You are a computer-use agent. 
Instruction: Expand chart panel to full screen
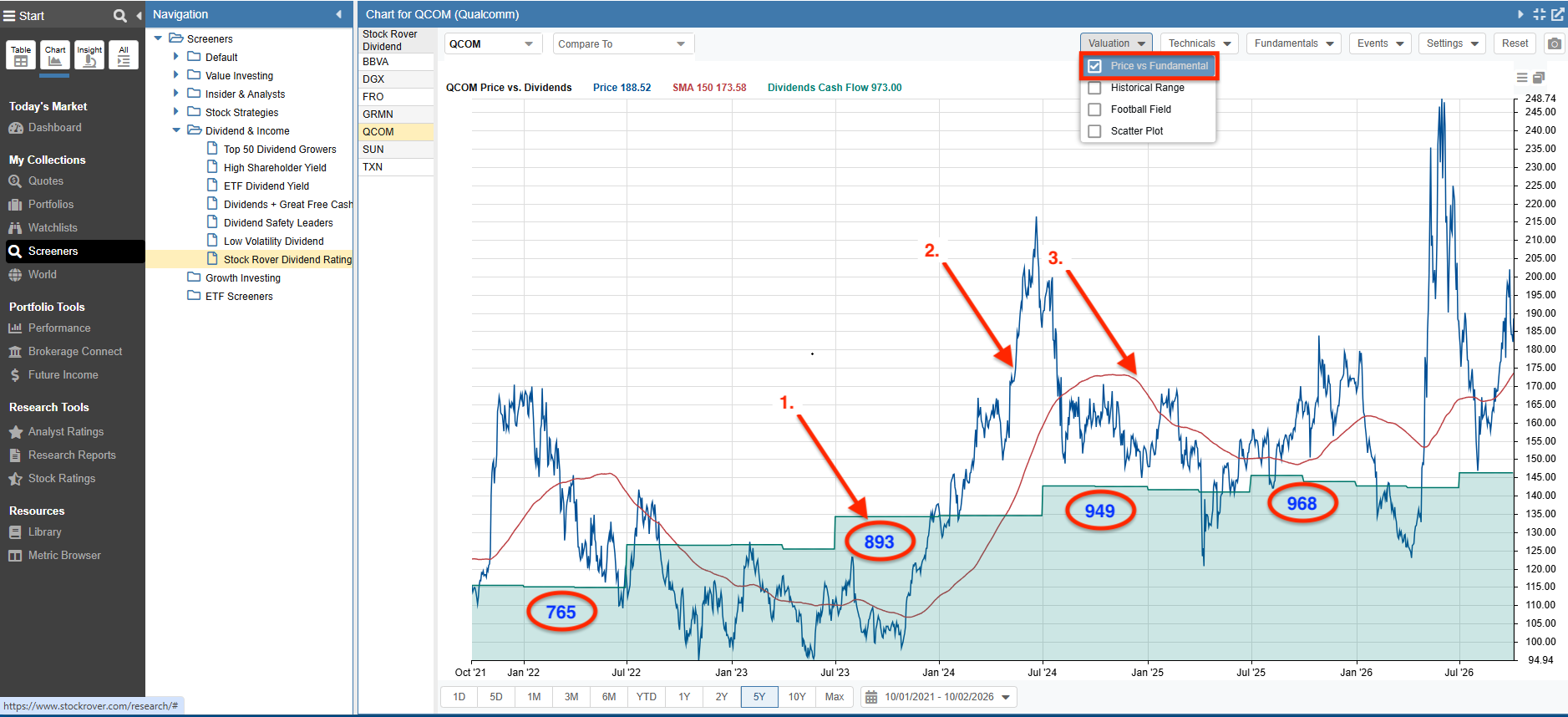pyautogui.click(x=1540, y=14)
